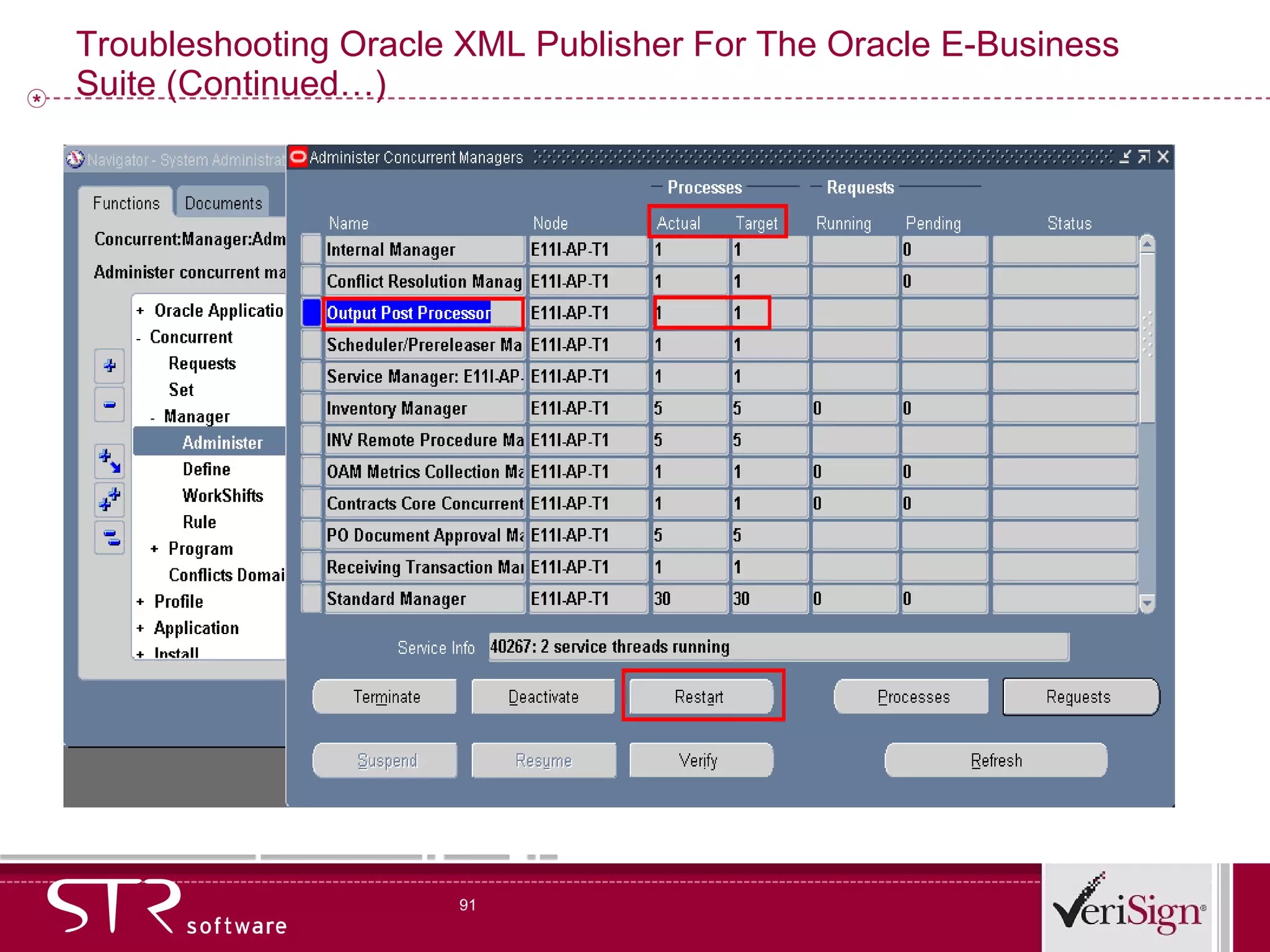Select the Standard Manager row selector box
Screen dimensions: 1270x952
311,599
